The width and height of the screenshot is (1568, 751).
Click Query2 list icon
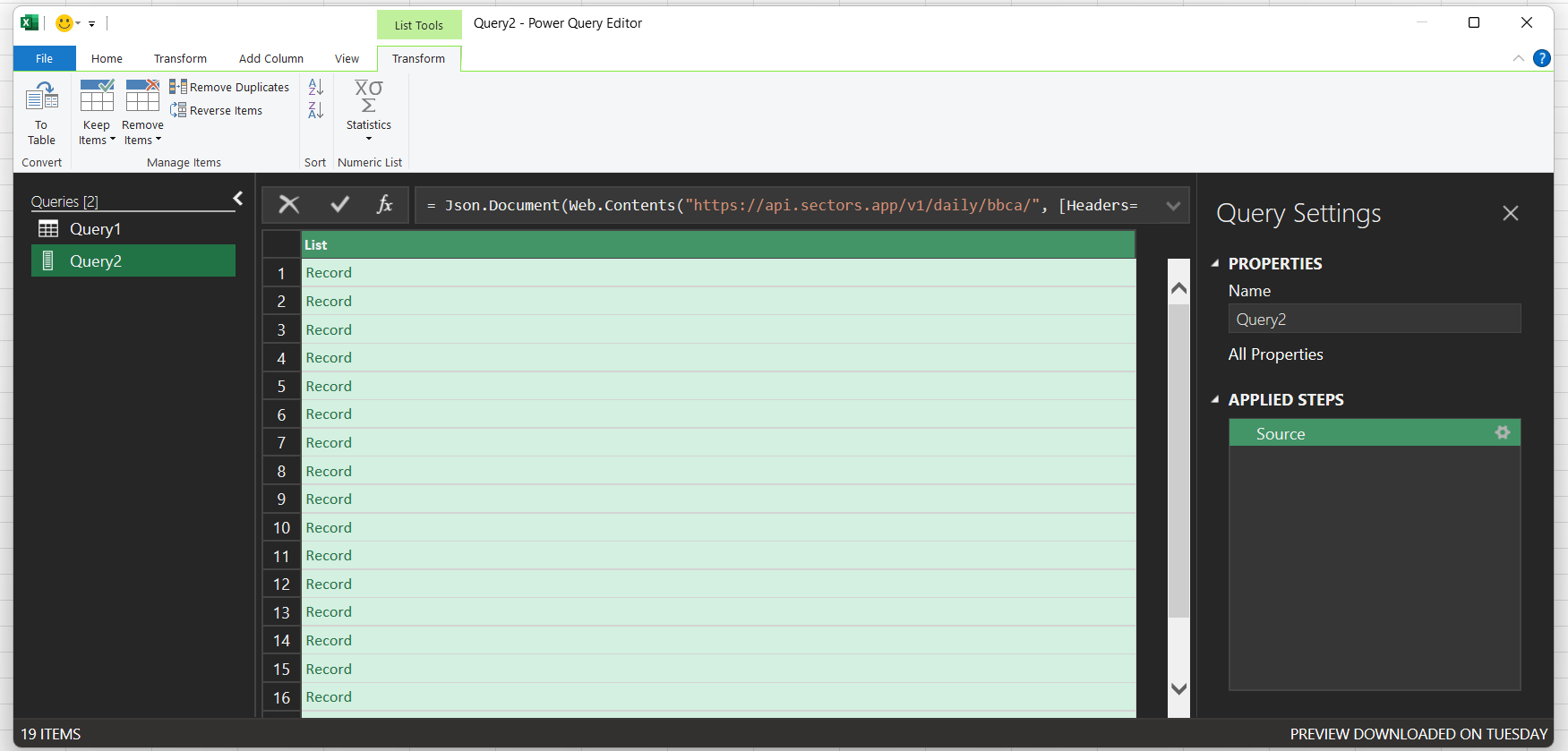point(48,260)
